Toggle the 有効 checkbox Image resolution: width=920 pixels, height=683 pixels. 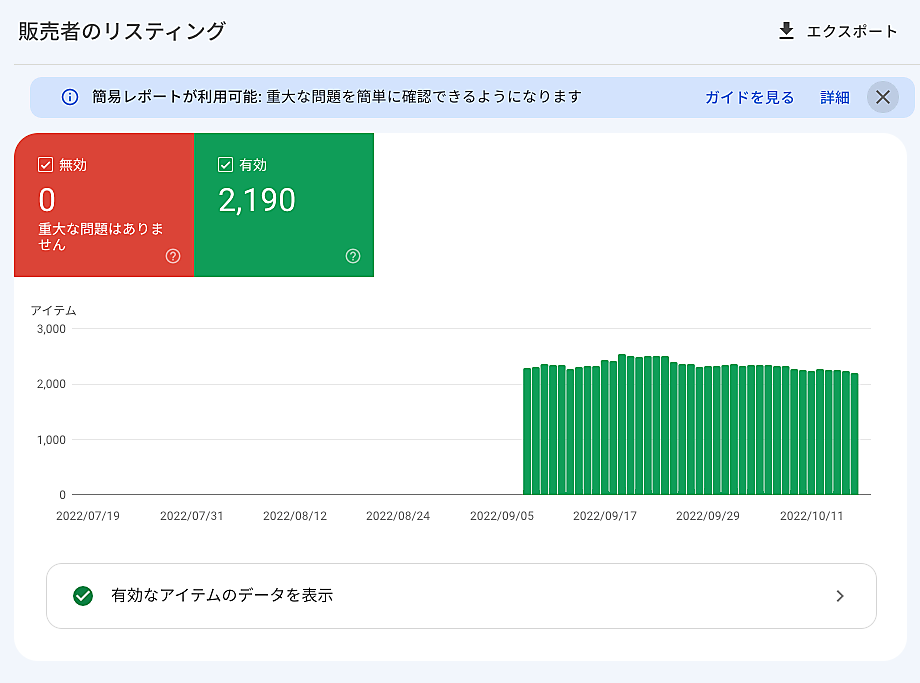coord(225,165)
